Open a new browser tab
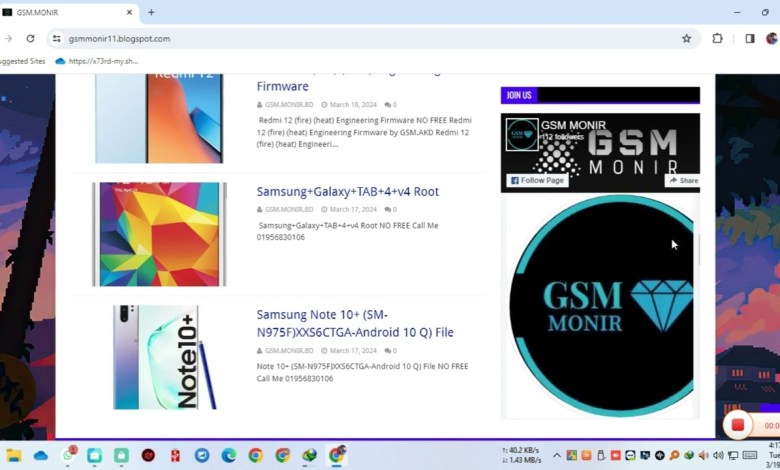The height and width of the screenshot is (470, 780). [x=151, y=12]
